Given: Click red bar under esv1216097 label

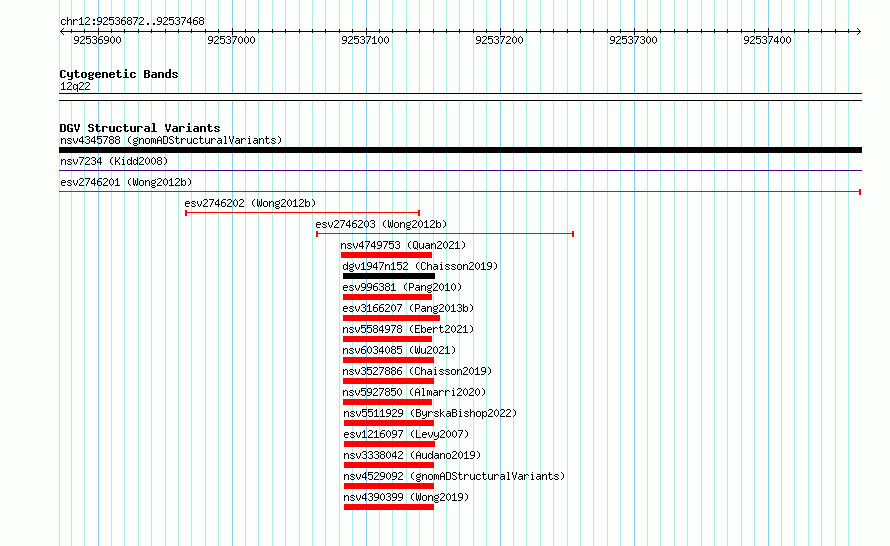Looking at the screenshot, I should [389, 444].
